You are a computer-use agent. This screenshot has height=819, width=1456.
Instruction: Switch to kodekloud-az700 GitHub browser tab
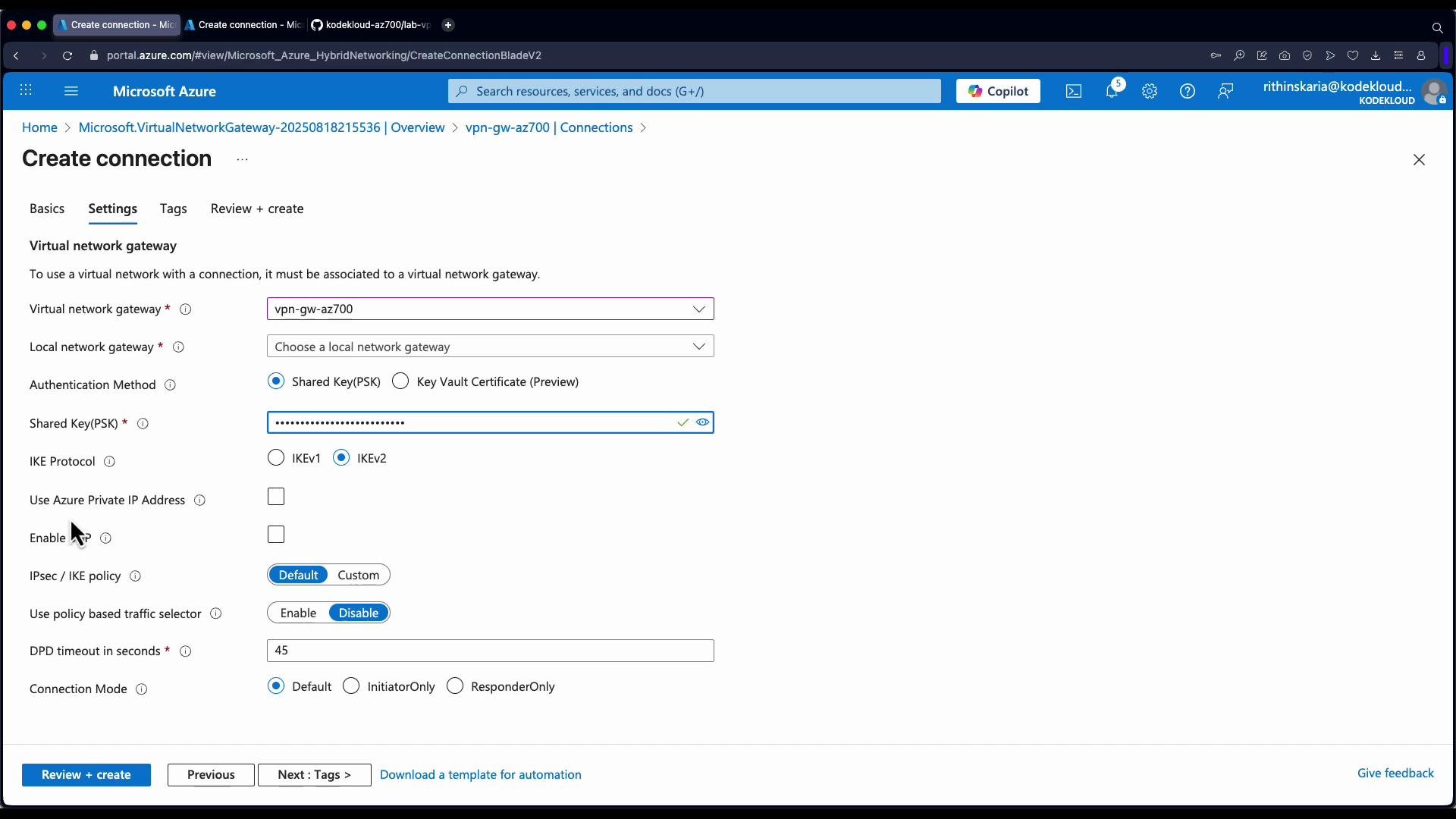click(x=371, y=25)
